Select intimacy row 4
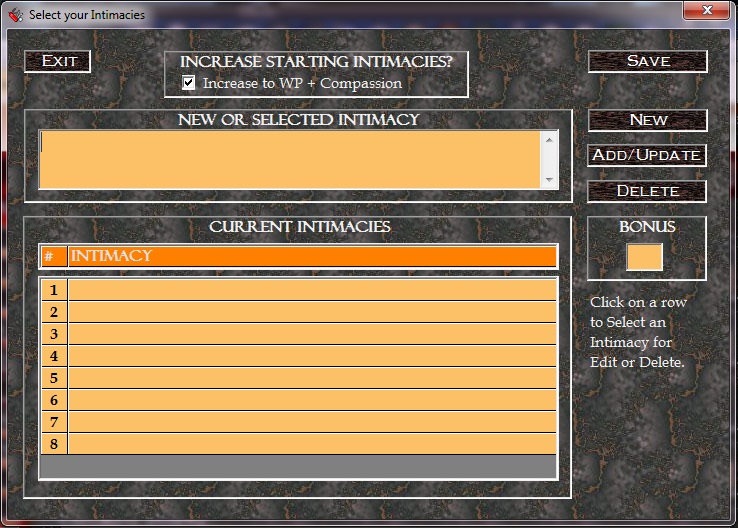 pos(298,356)
